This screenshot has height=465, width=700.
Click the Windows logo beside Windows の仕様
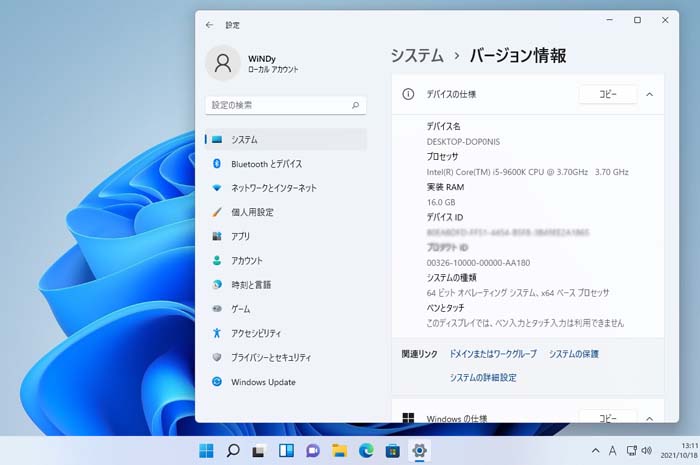tap(408, 418)
